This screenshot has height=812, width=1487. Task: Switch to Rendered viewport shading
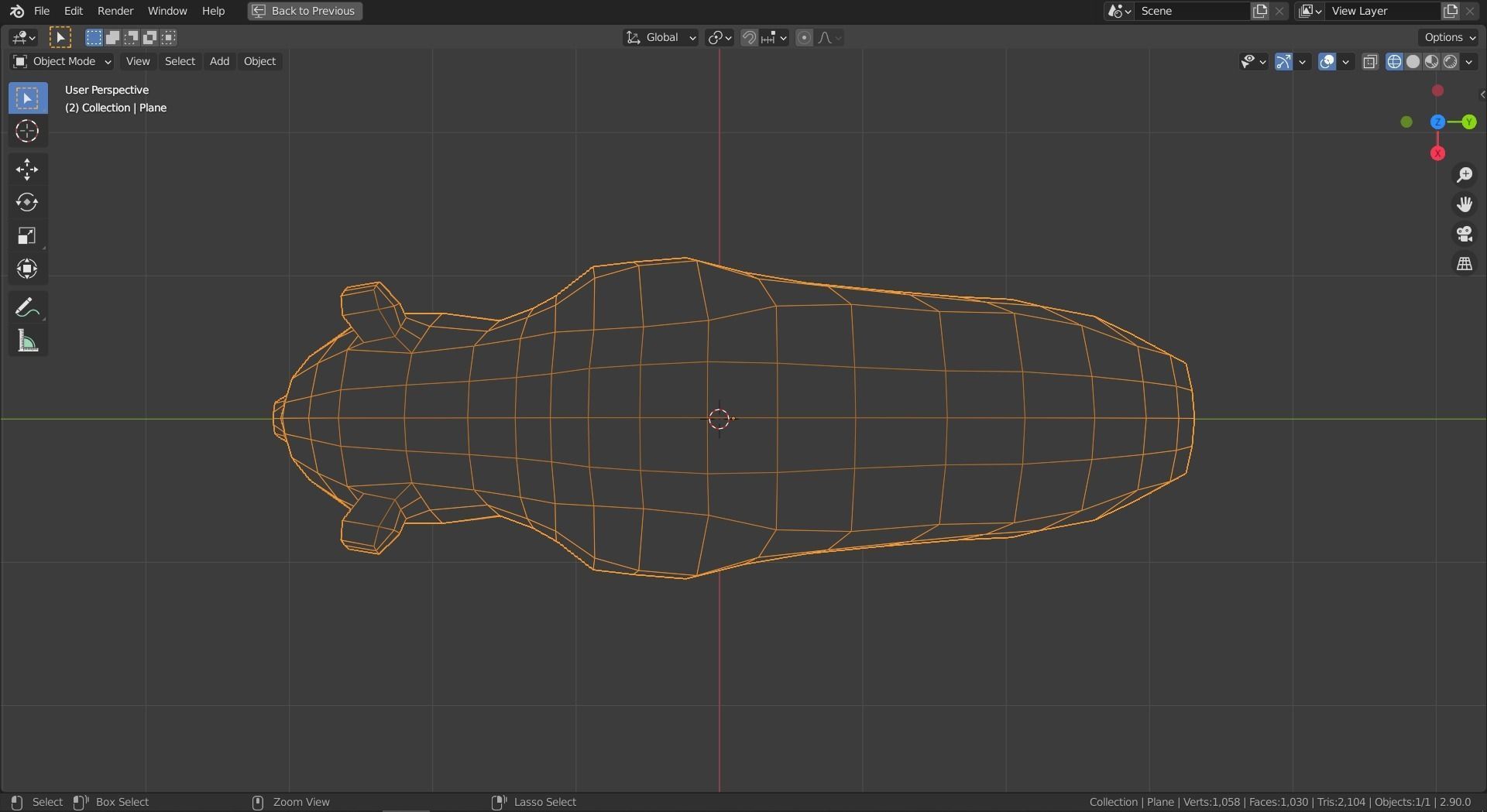pyautogui.click(x=1450, y=62)
